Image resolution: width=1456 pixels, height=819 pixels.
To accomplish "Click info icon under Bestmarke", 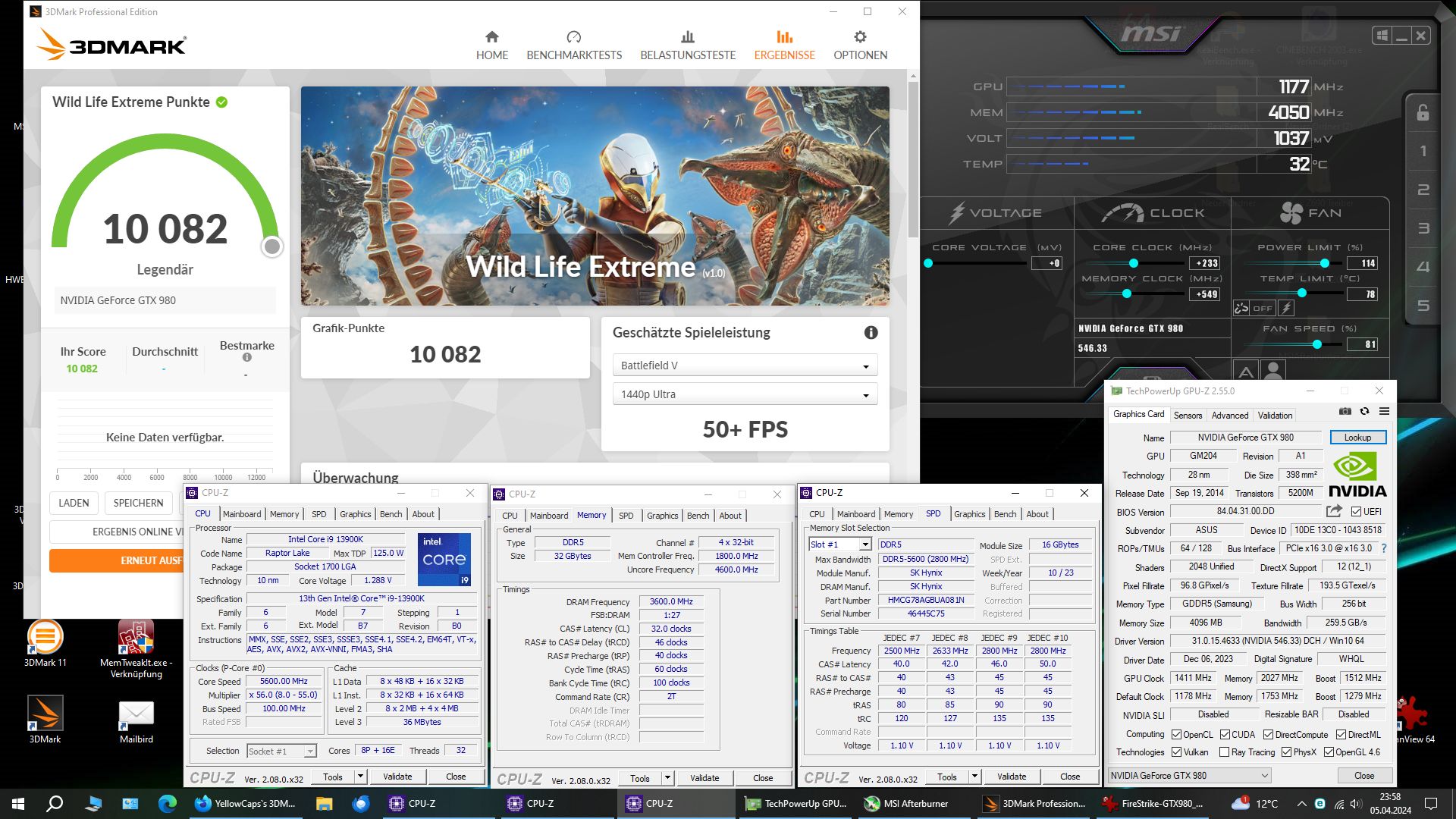I will tap(246, 357).
